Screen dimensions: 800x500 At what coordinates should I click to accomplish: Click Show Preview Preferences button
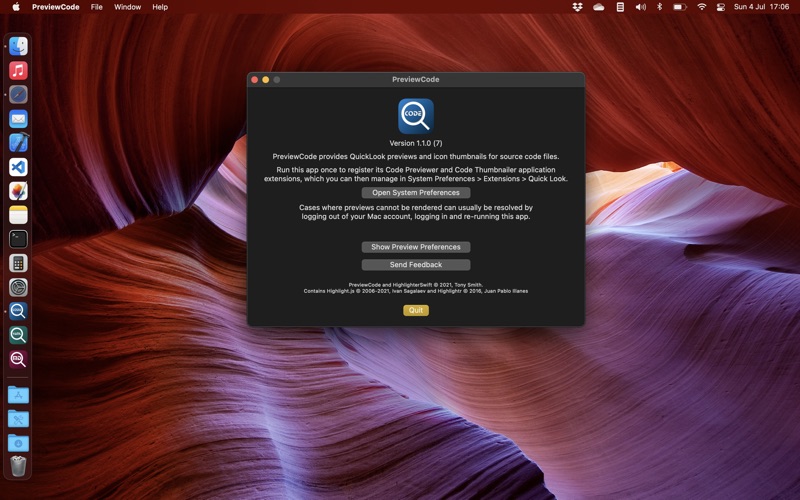point(416,247)
